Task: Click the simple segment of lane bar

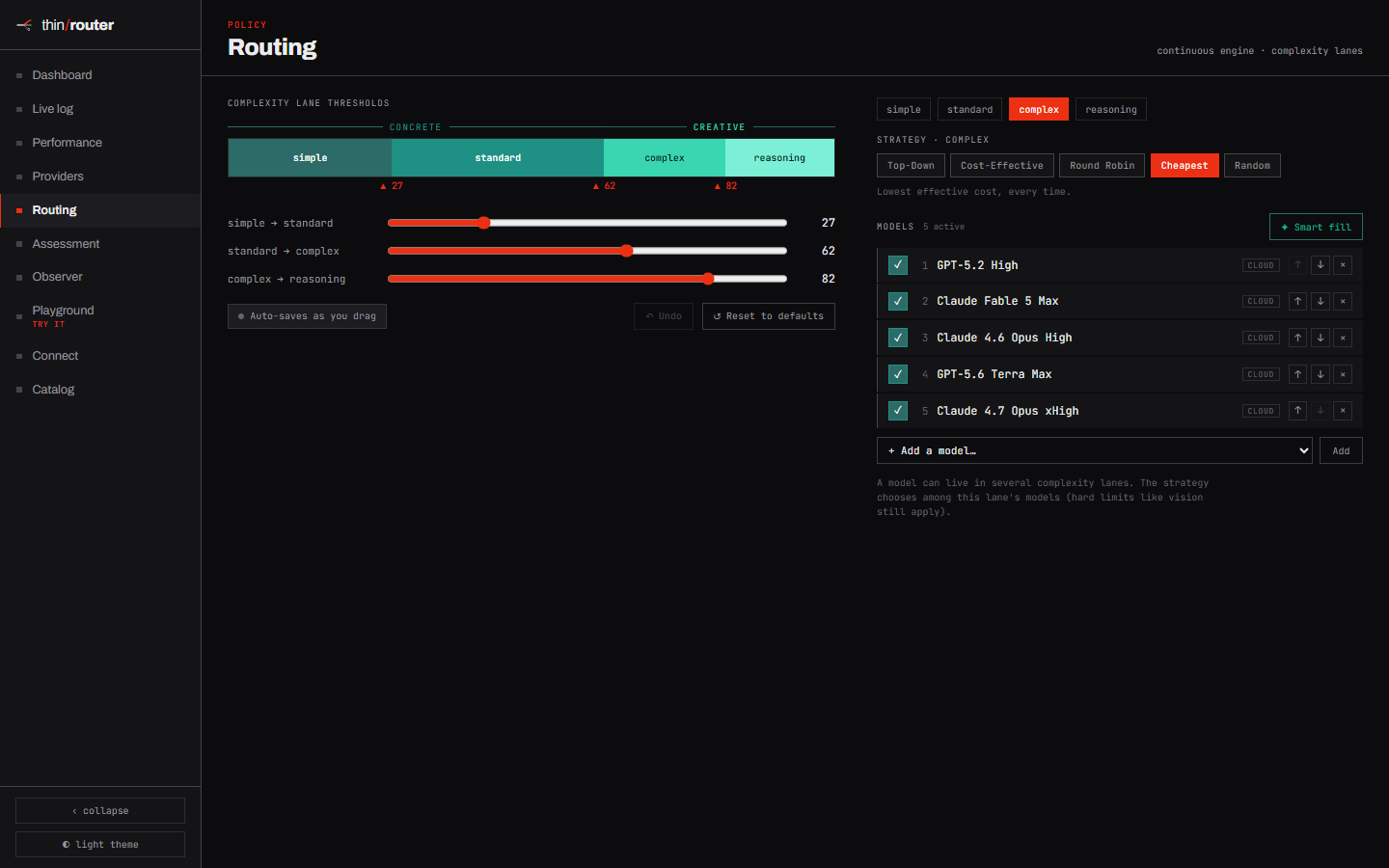Action: [310, 158]
